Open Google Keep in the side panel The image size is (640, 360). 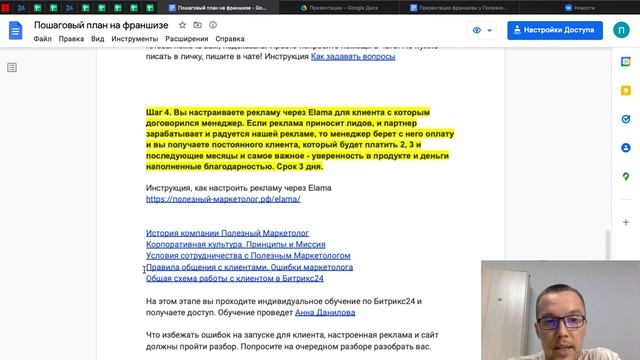(626, 90)
